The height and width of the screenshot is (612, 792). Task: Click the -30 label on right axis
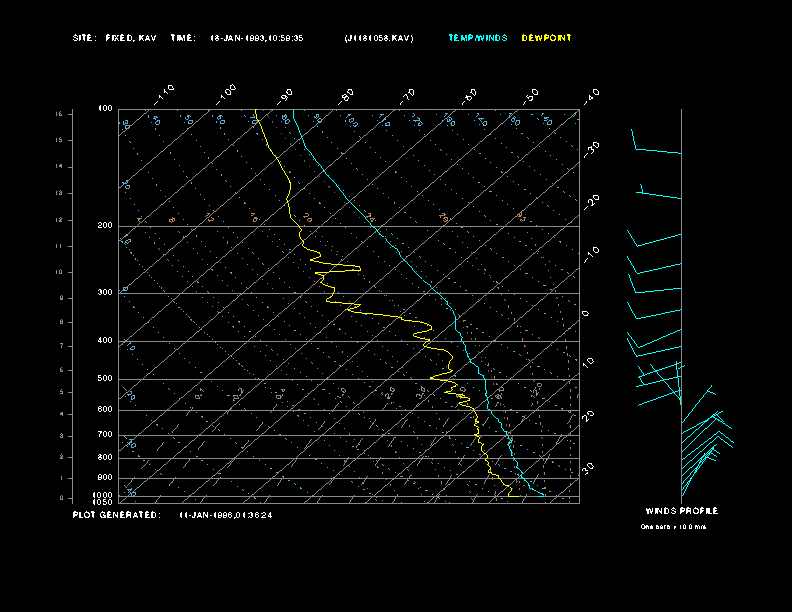coord(591,149)
